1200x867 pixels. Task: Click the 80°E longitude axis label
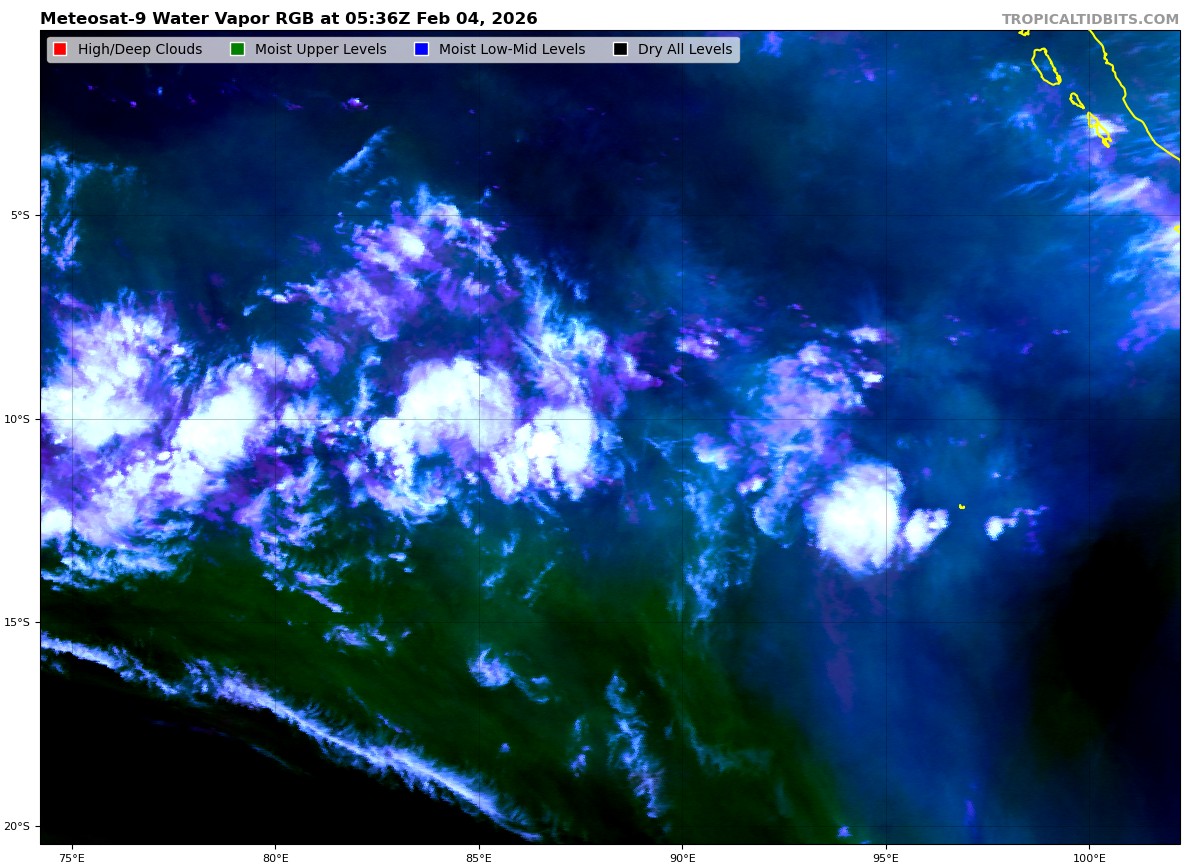point(275,857)
